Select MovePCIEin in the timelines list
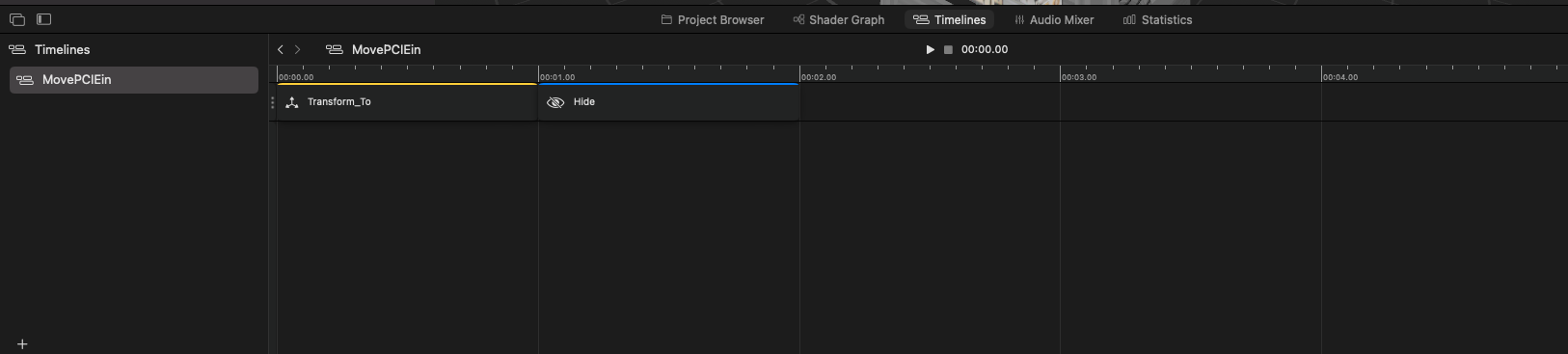The image size is (1568, 354). coord(134,80)
